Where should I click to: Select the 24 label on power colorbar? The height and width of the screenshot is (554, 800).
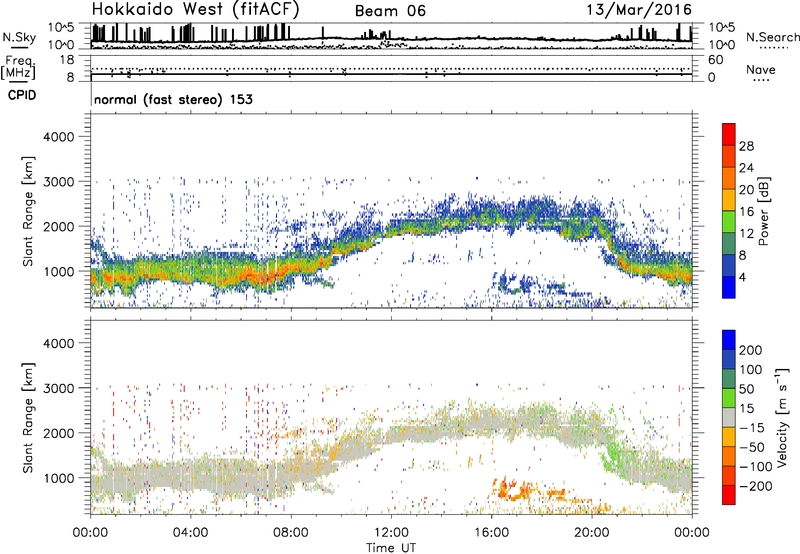point(746,168)
